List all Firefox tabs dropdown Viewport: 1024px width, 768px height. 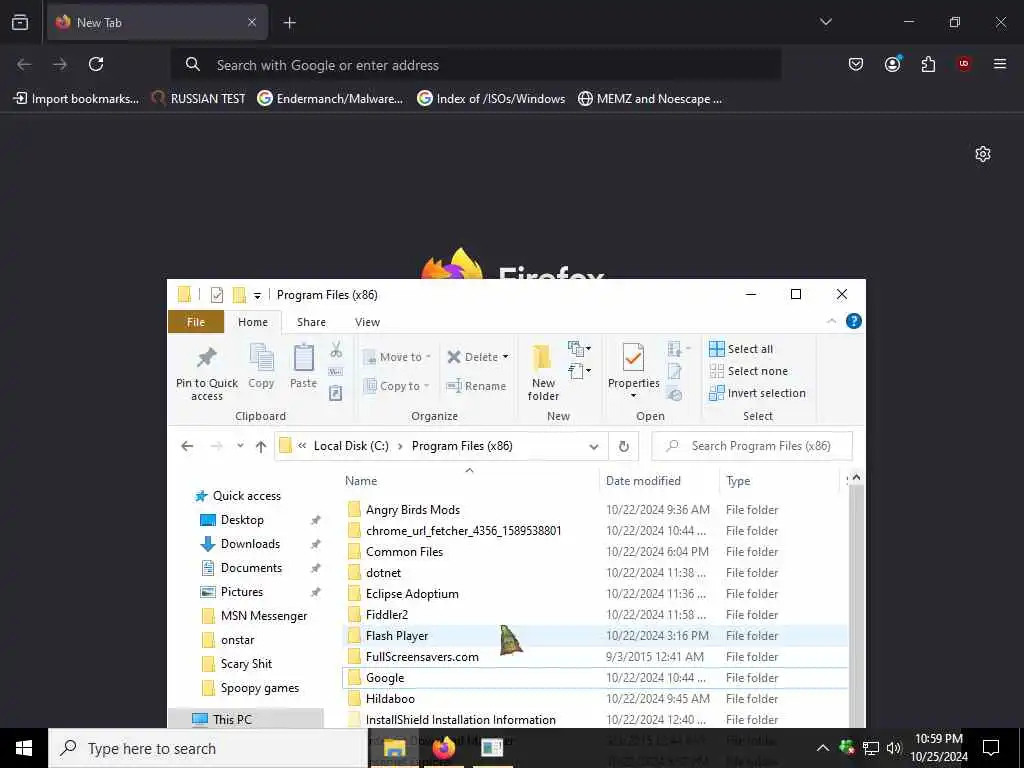[825, 22]
